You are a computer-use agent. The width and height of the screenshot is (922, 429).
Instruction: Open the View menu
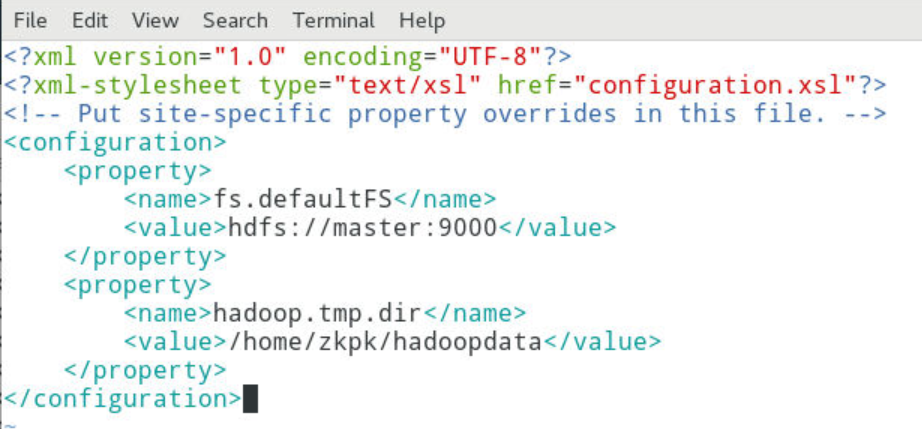point(155,21)
